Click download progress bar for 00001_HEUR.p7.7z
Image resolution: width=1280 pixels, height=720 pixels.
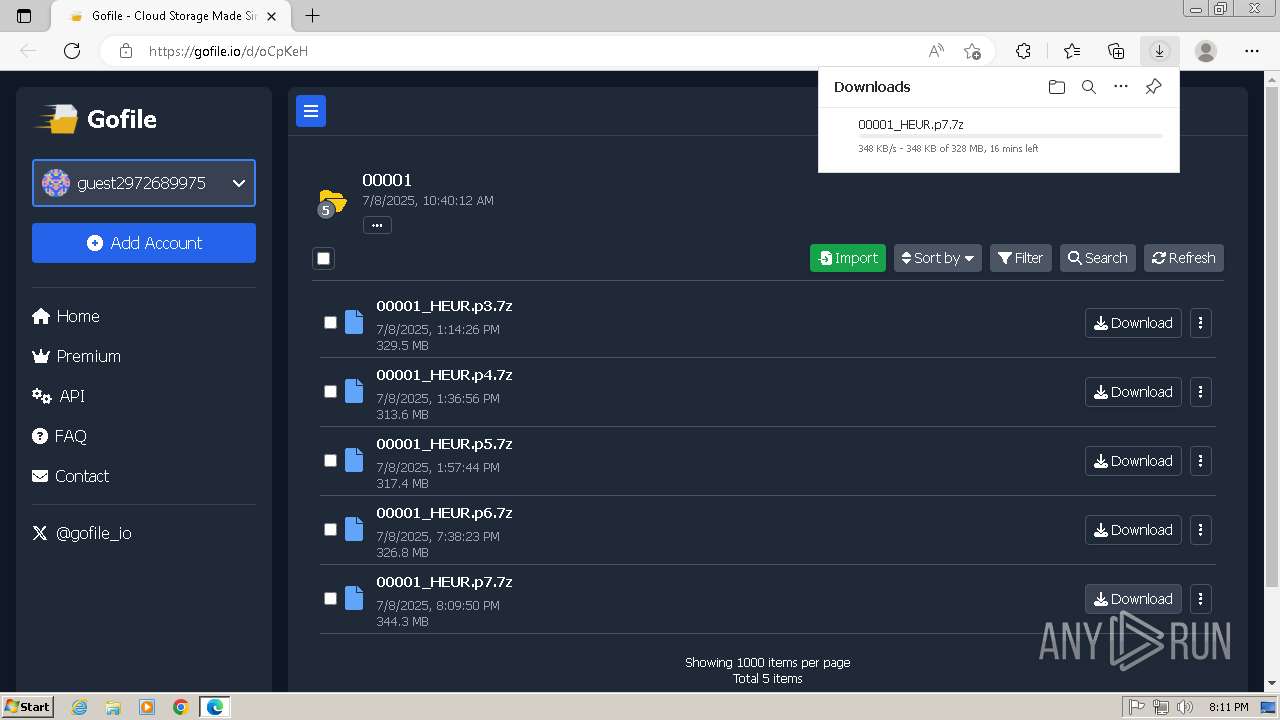1010,136
